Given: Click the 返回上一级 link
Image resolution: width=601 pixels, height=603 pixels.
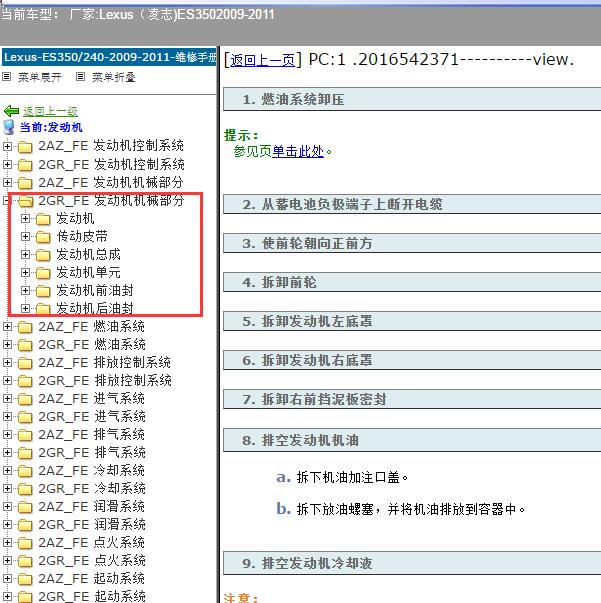Looking at the screenshot, I should pyautogui.click(x=50, y=111).
